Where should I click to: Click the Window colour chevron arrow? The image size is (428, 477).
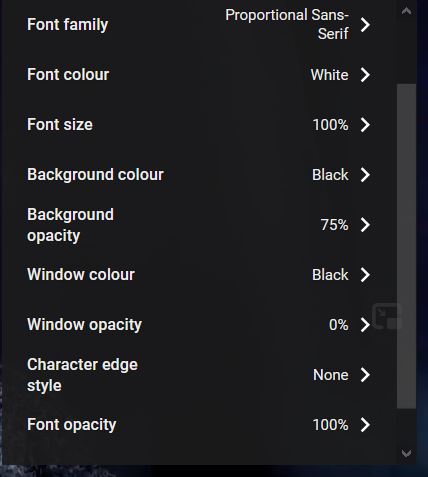365,275
